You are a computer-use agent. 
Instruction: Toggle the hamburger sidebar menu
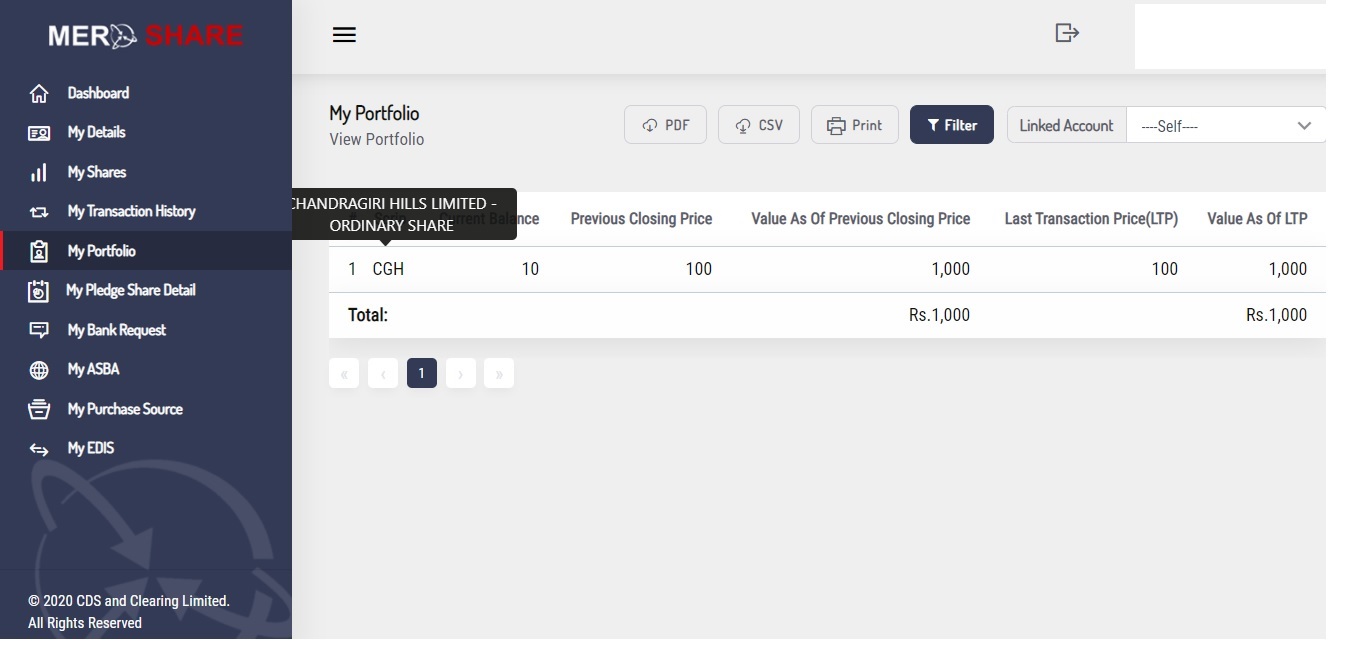pos(344,35)
